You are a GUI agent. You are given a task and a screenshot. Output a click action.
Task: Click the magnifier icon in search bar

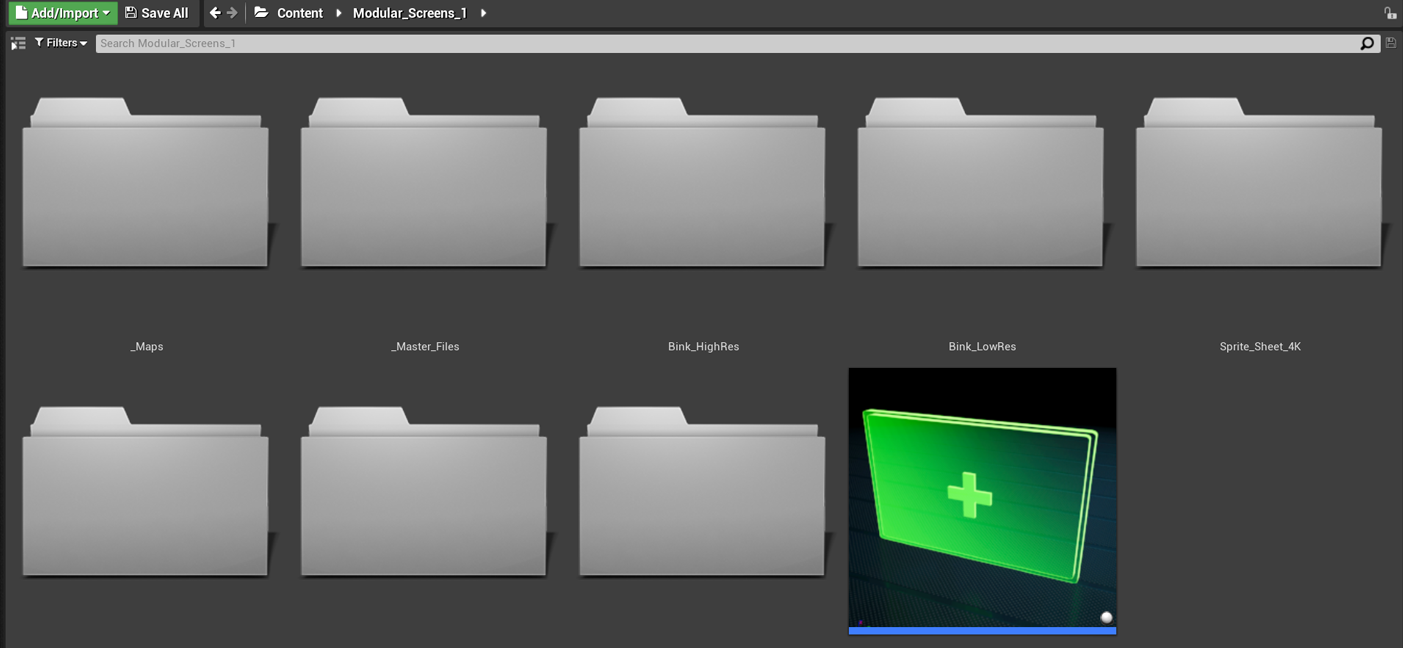[1367, 43]
